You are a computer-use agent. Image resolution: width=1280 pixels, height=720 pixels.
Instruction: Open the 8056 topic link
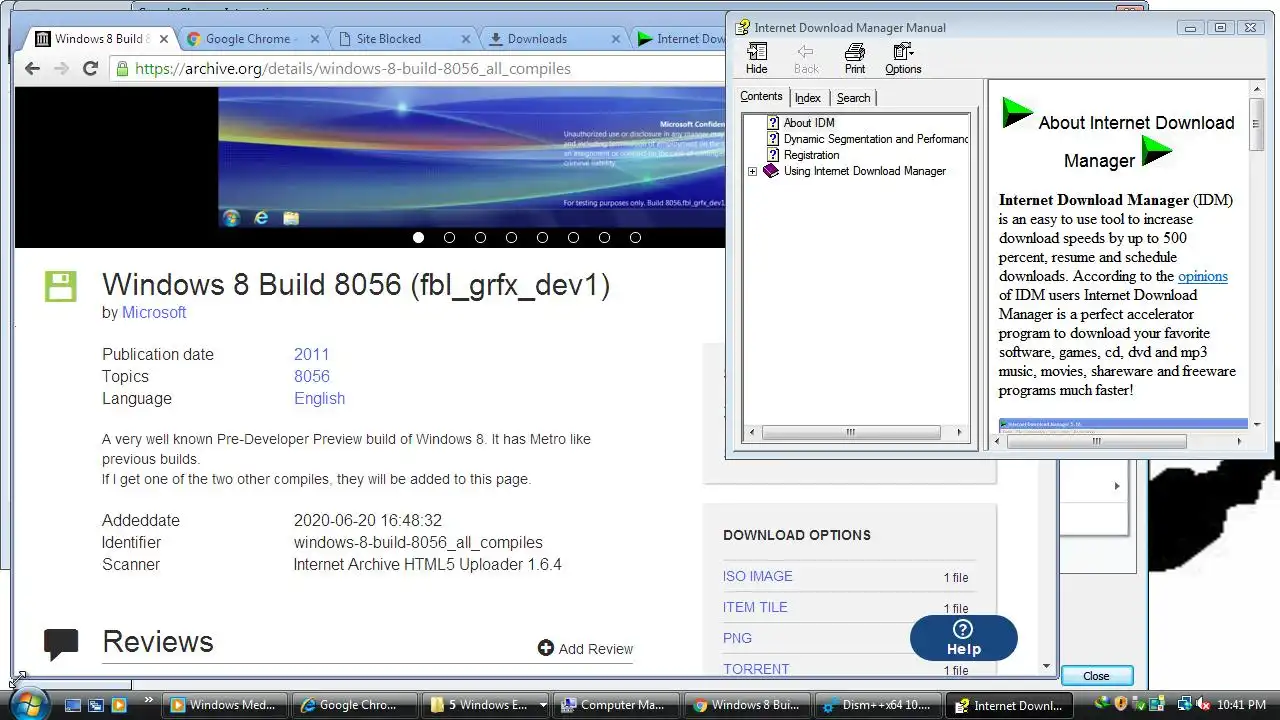click(x=311, y=376)
